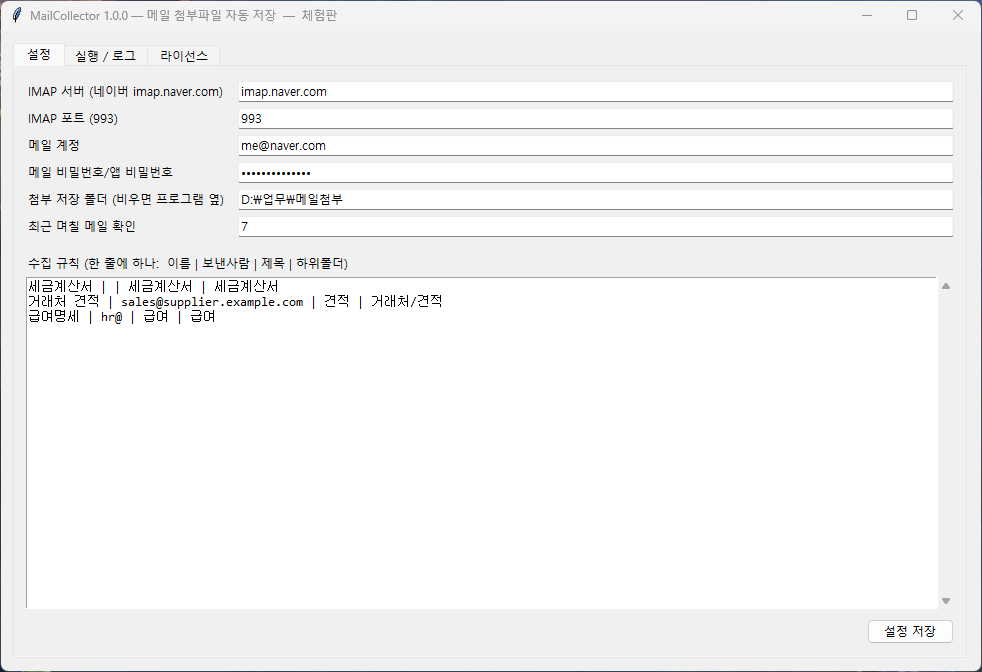Viewport: 982px width, 672px height.
Task: Click the 급여명세 | hr@ rule line
Action: click(121, 317)
